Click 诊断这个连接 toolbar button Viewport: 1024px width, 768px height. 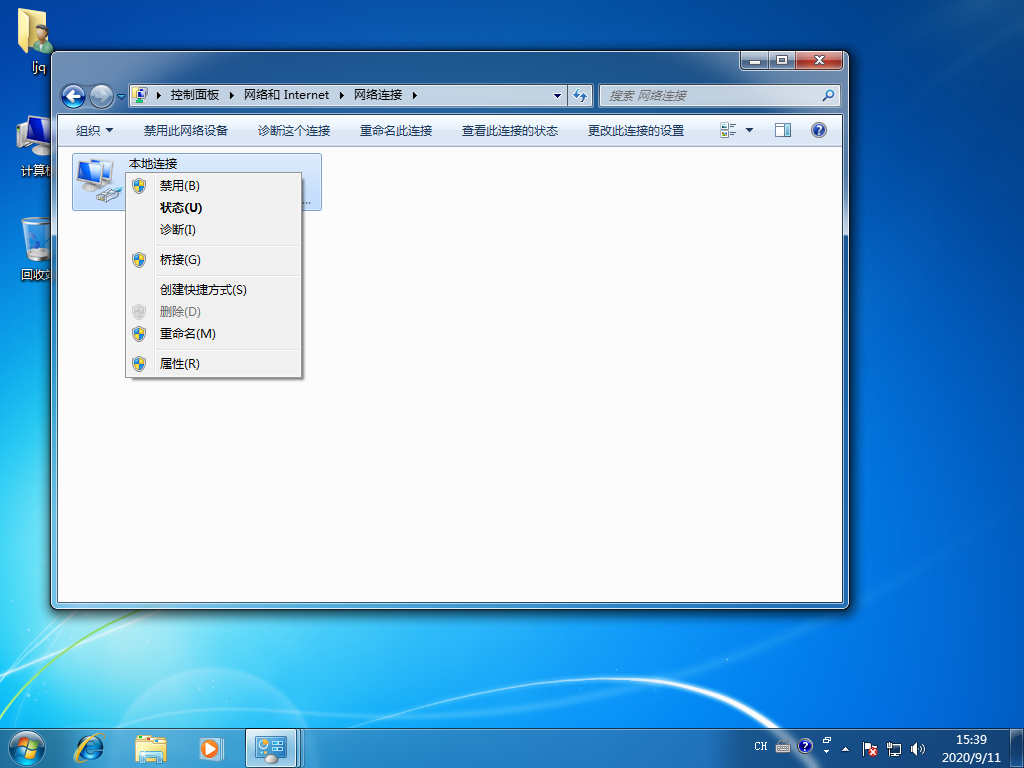[294, 131]
